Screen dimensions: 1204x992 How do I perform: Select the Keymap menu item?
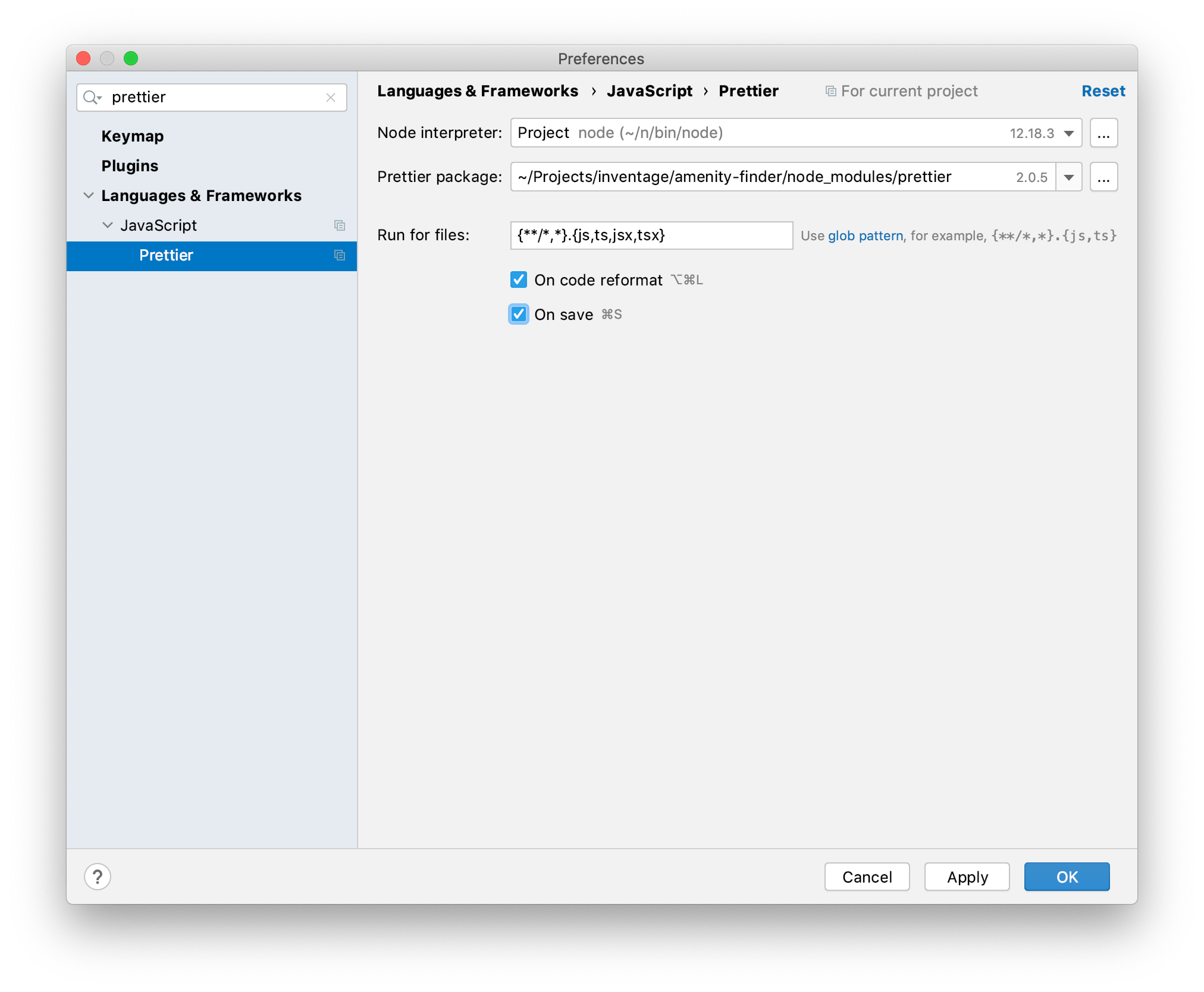134,136
